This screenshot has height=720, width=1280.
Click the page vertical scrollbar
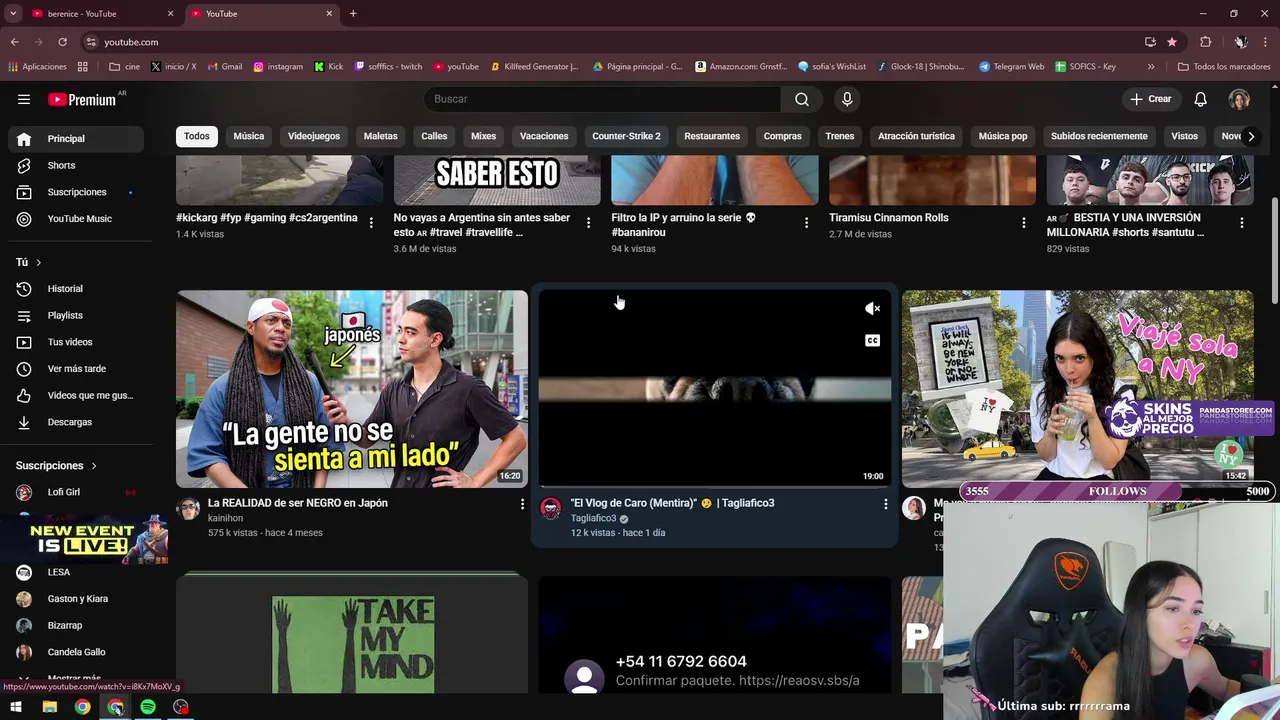pos(1275,250)
